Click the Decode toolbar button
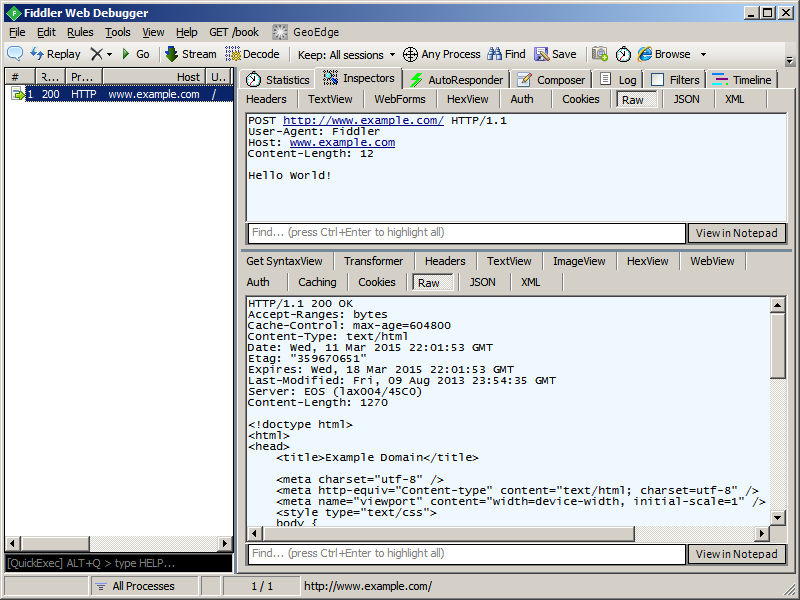This screenshot has height=600, width=800. point(252,54)
